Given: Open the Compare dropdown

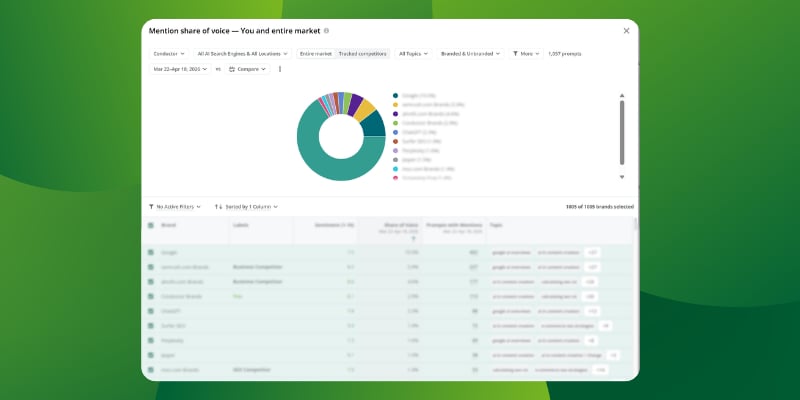Looking at the screenshot, I should point(247,69).
